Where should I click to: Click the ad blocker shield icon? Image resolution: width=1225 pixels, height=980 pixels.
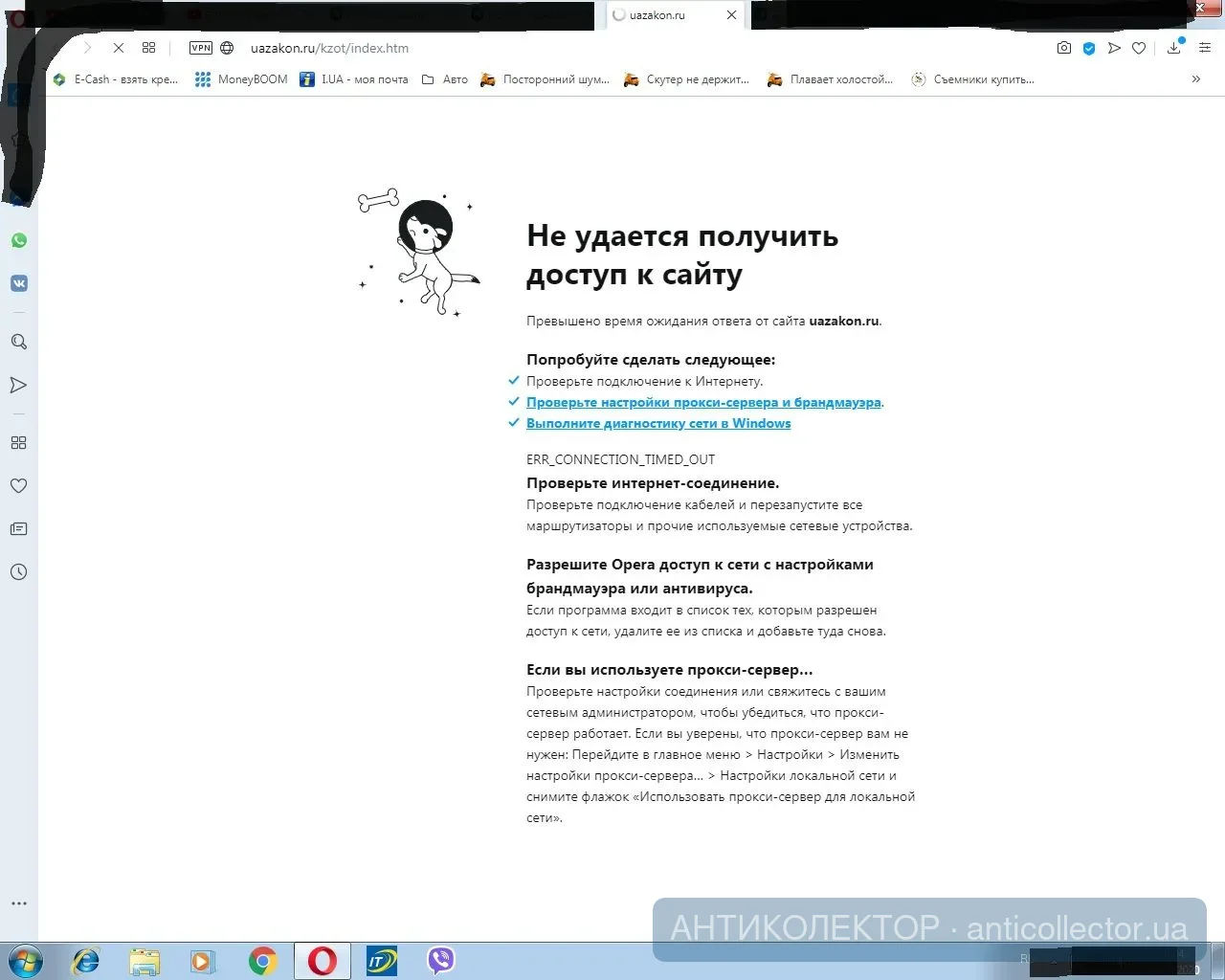click(x=1089, y=48)
